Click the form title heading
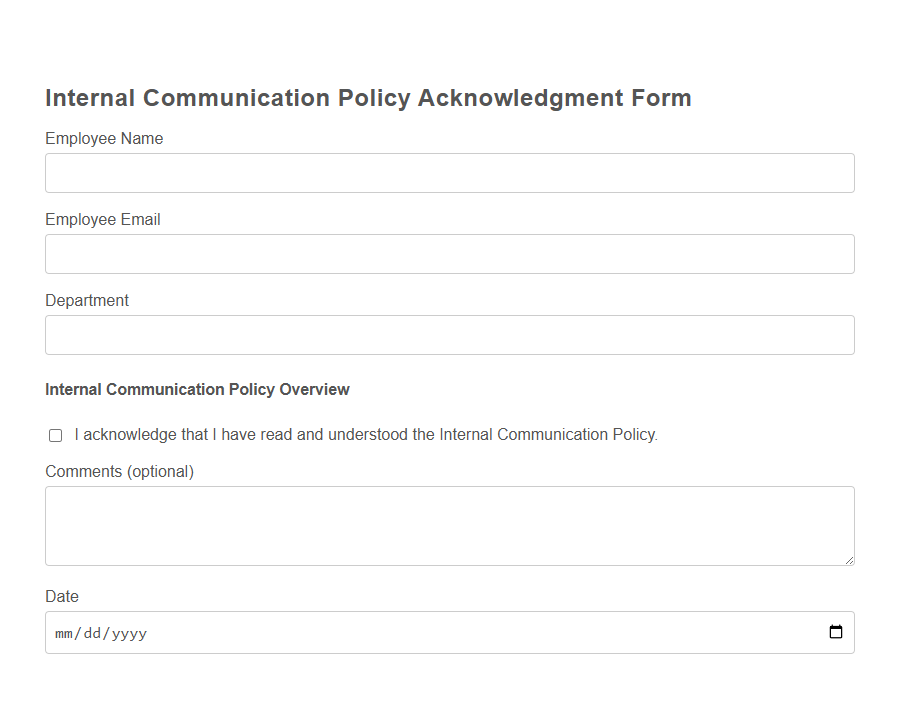Image resolution: width=900 pixels, height=718 pixels. pyautogui.click(x=367, y=97)
